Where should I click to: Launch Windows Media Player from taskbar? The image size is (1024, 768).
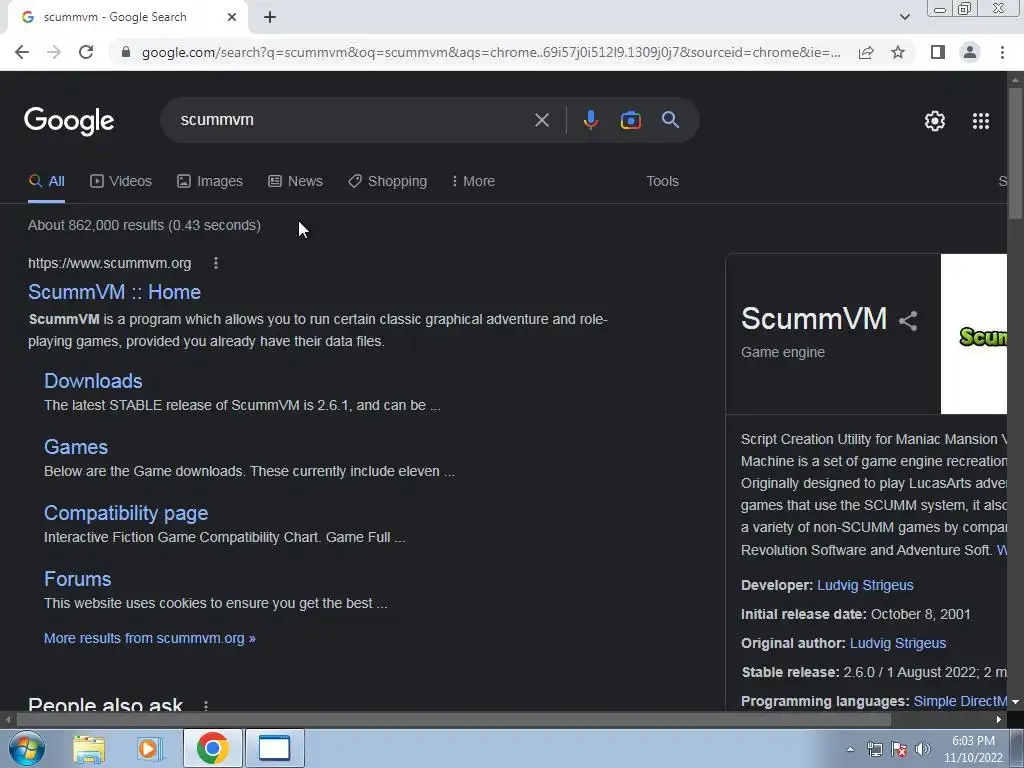150,748
